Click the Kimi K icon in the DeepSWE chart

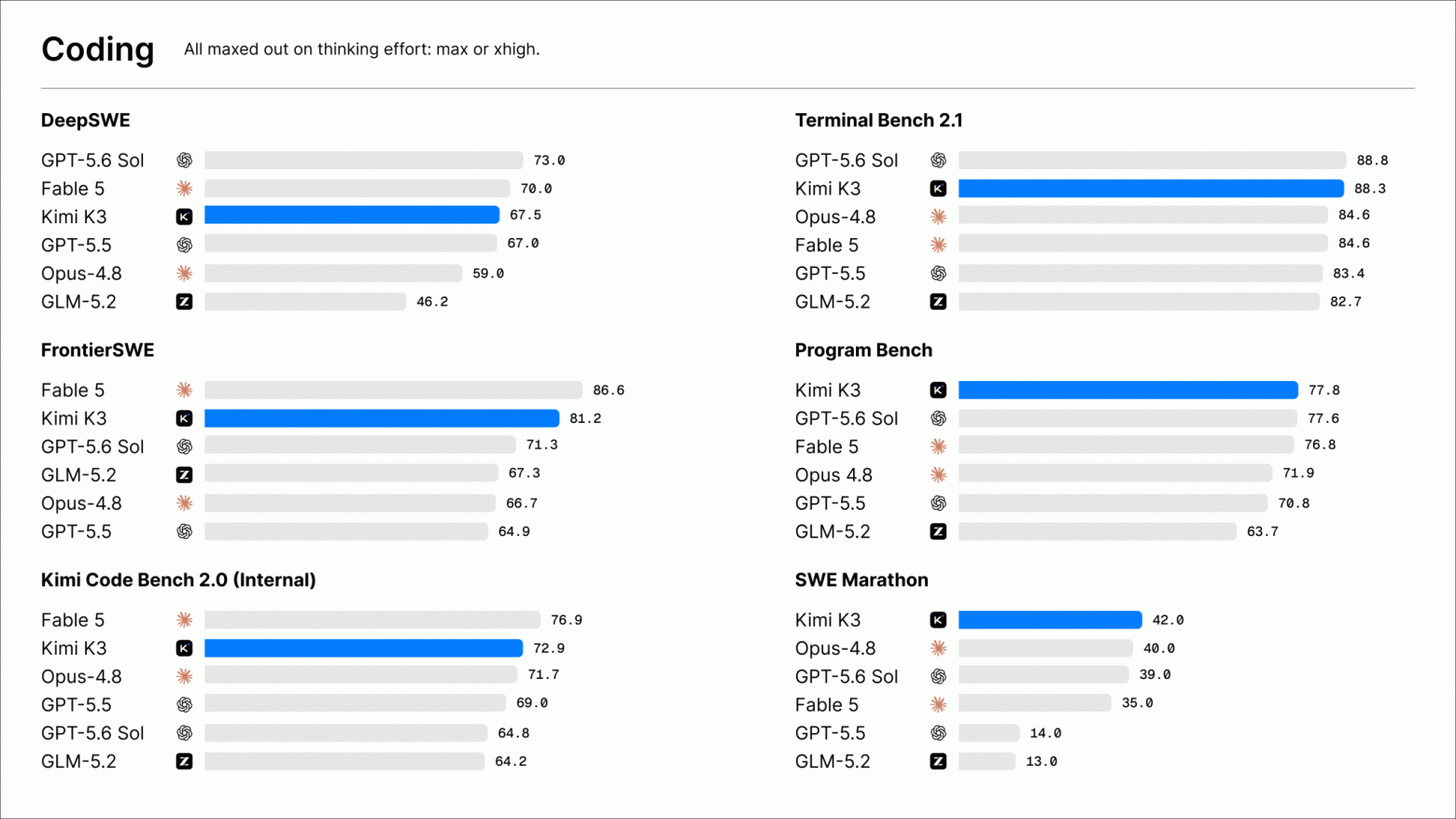(x=184, y=217)
